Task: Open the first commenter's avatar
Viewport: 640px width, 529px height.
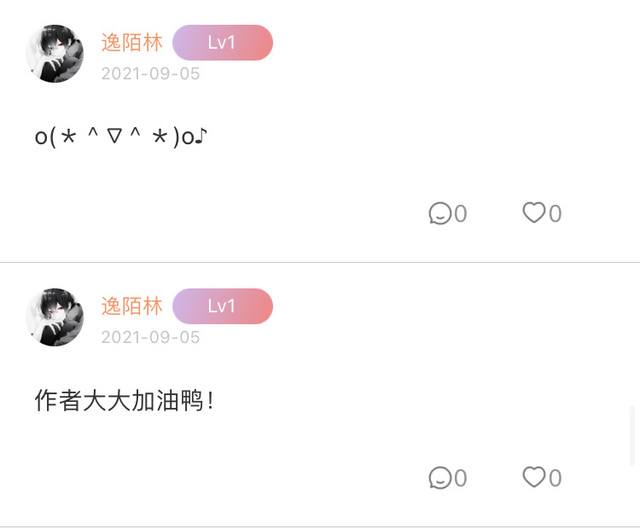Action: pos(55,53)
